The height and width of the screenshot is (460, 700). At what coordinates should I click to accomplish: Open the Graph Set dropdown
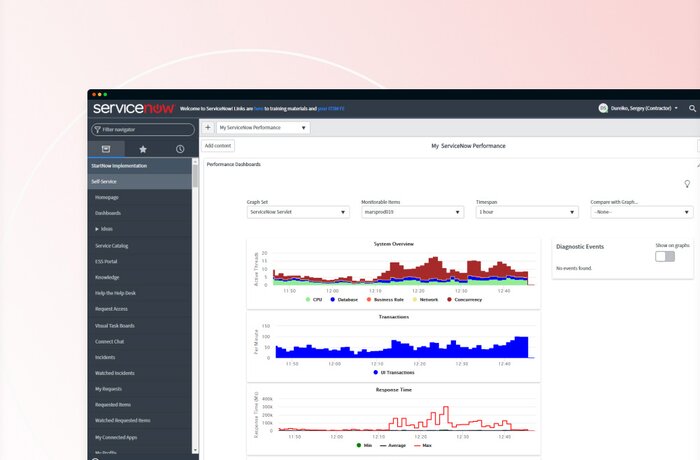pos(298,212)
